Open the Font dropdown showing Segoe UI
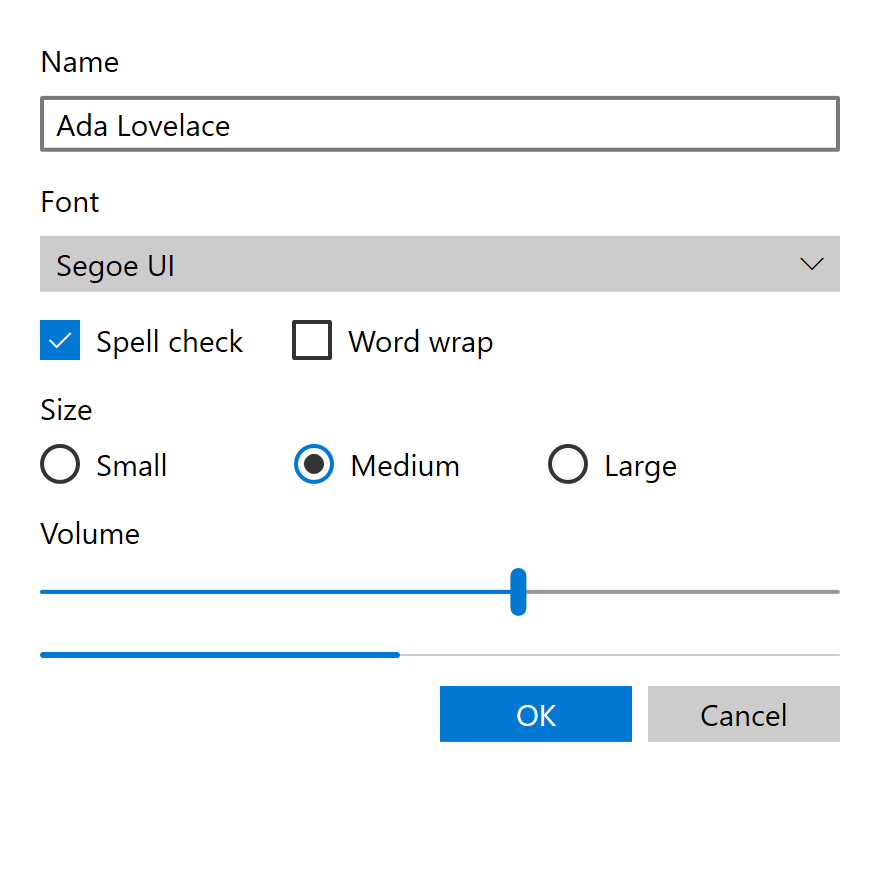The image size is (880, 880). coord(439,264)
